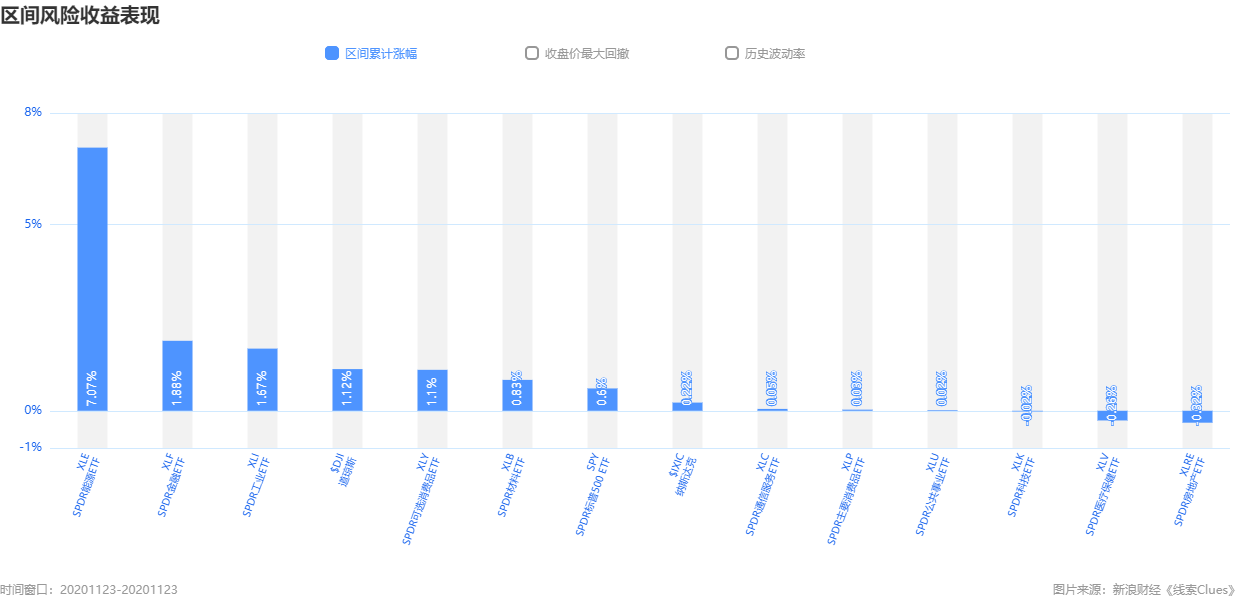Click the XLE SPDR能源ETF axis label
The height and width of the screenshot is (600, 1240).
[86, 487]
